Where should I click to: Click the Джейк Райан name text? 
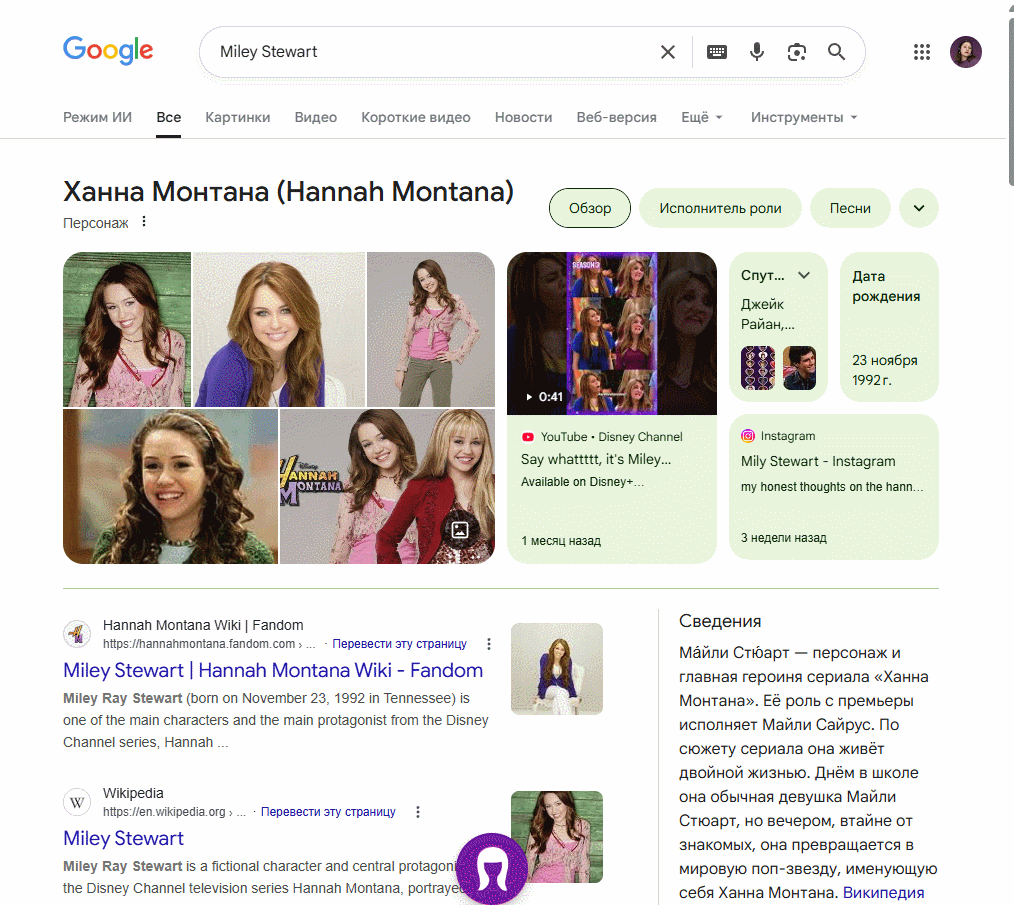pos(768,314)
